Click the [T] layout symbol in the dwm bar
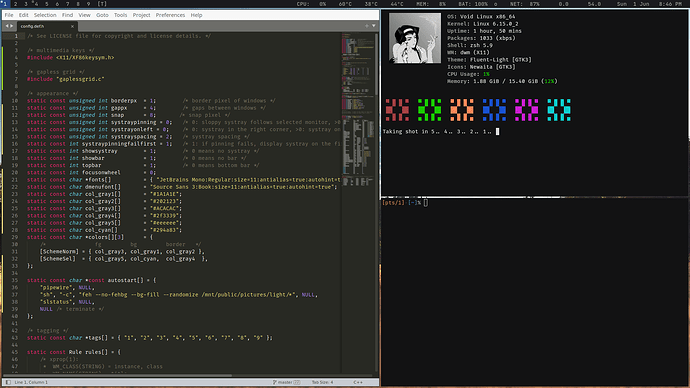The image size is (690, 388). [x=102, y=4]
